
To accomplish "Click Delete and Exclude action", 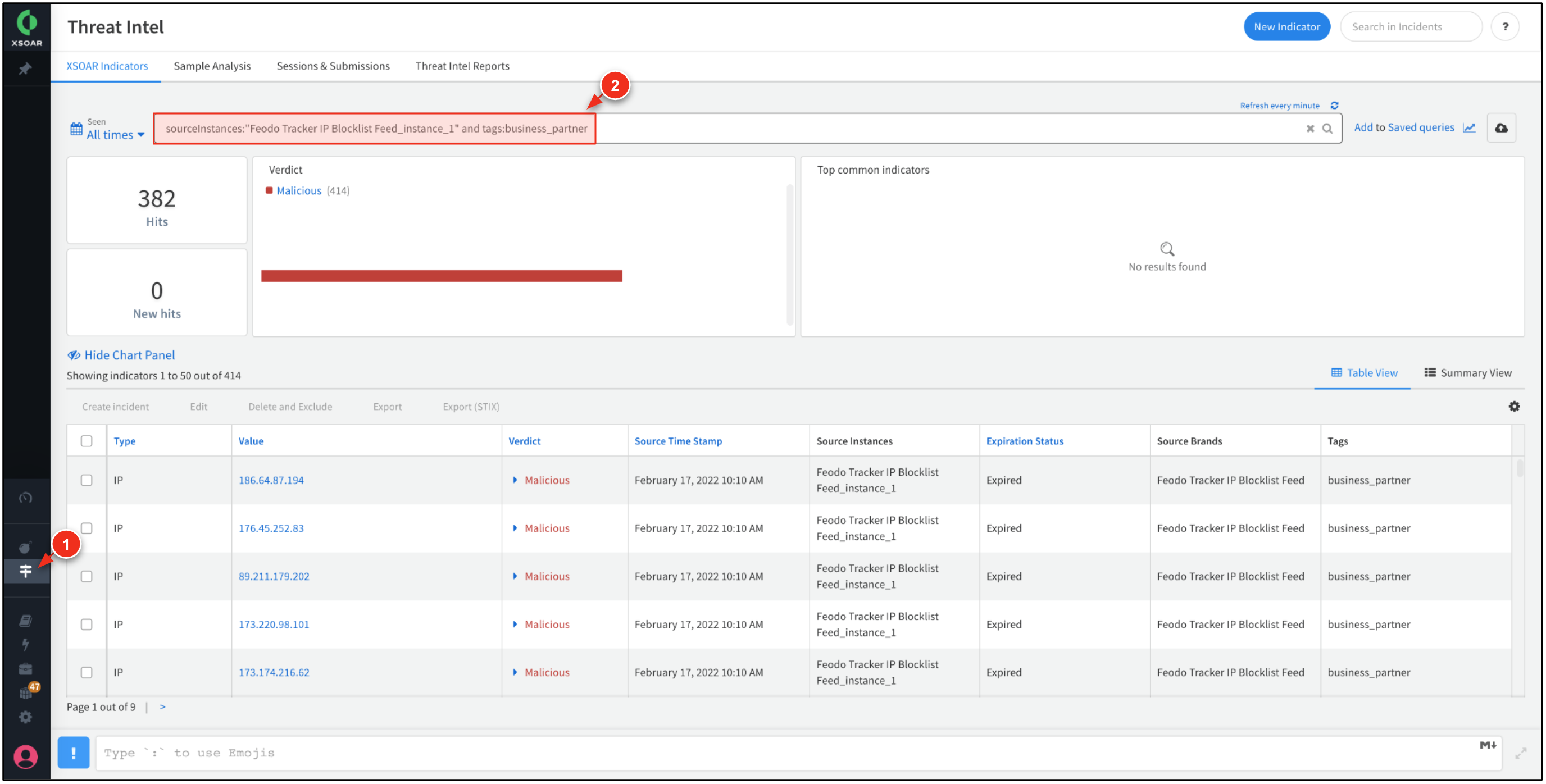I will pyautogui.click(x=290, y=407).
